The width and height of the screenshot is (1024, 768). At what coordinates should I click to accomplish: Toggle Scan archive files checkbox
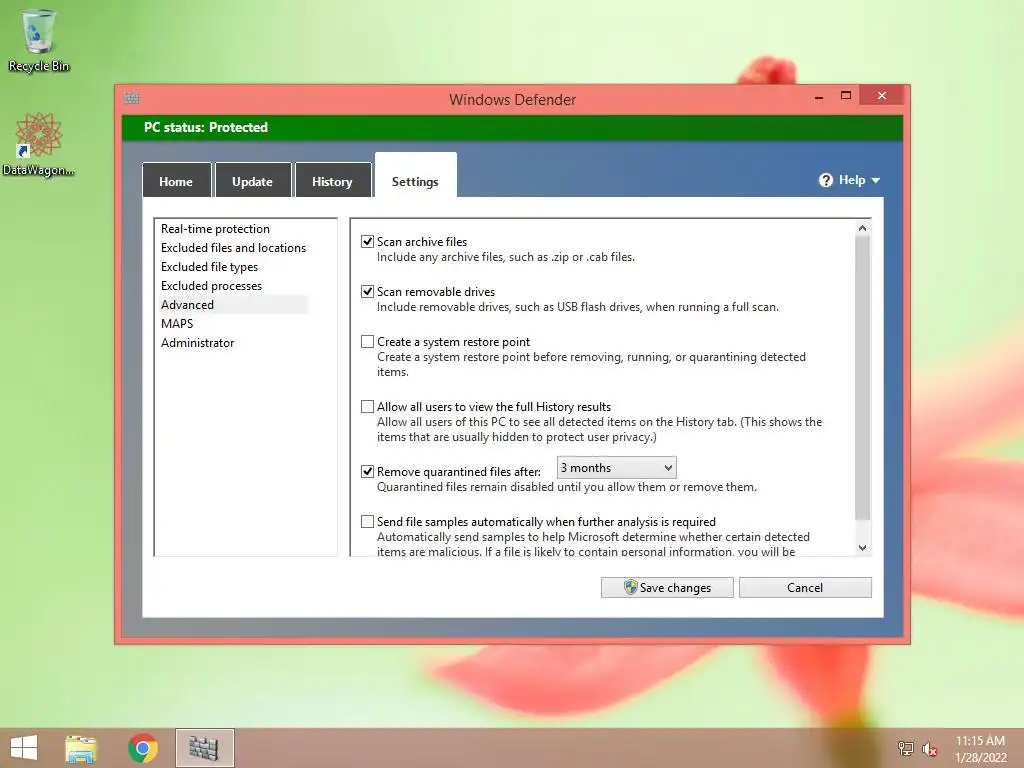coord(368,242)
